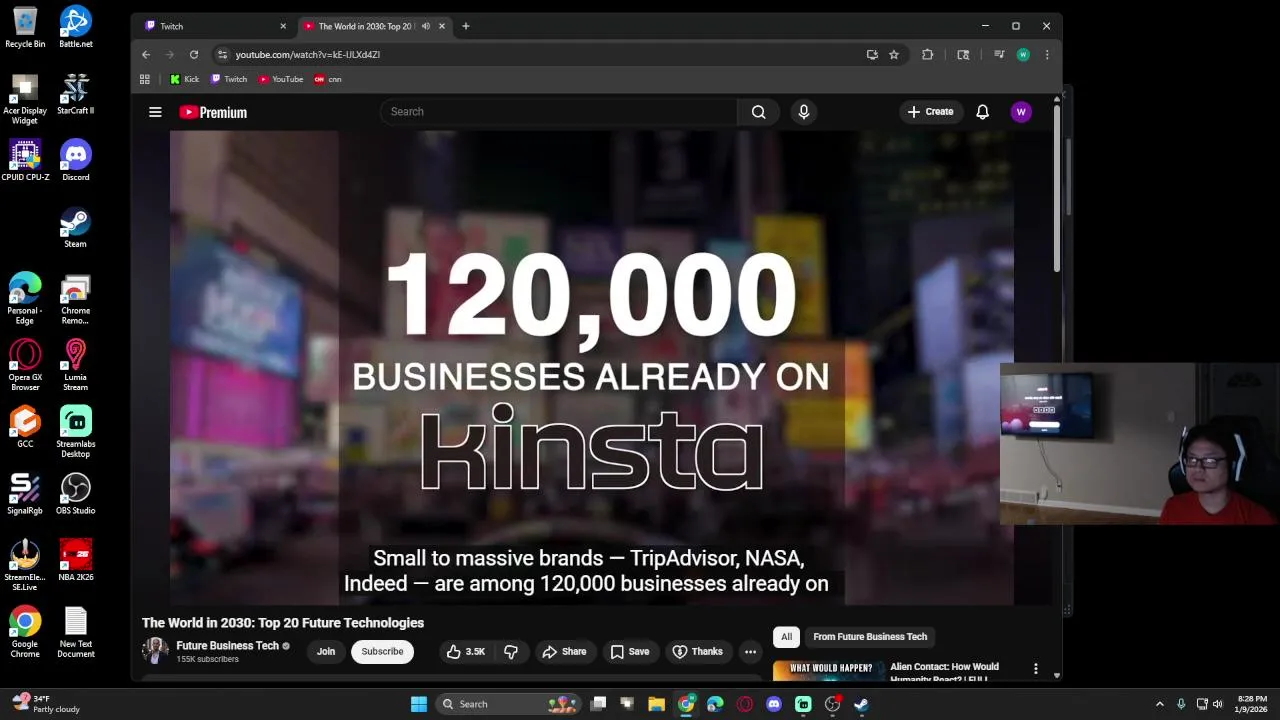Open the YouTube guide hamburger menu
The height and width of the screenshot is (720, 1280).
tap(155, 112)
